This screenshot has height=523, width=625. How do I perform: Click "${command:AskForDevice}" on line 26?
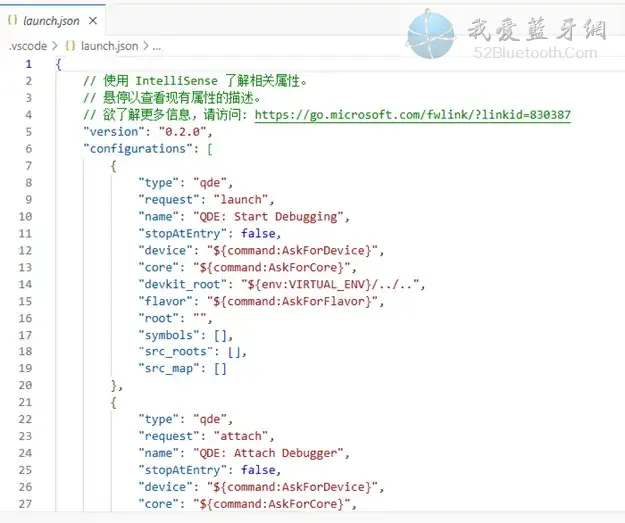pos(292,487)
